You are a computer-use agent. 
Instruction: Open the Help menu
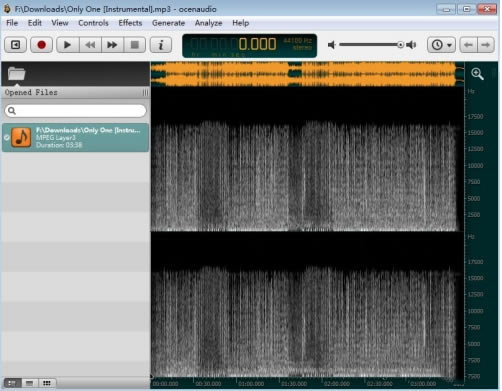tap(240, 23)
